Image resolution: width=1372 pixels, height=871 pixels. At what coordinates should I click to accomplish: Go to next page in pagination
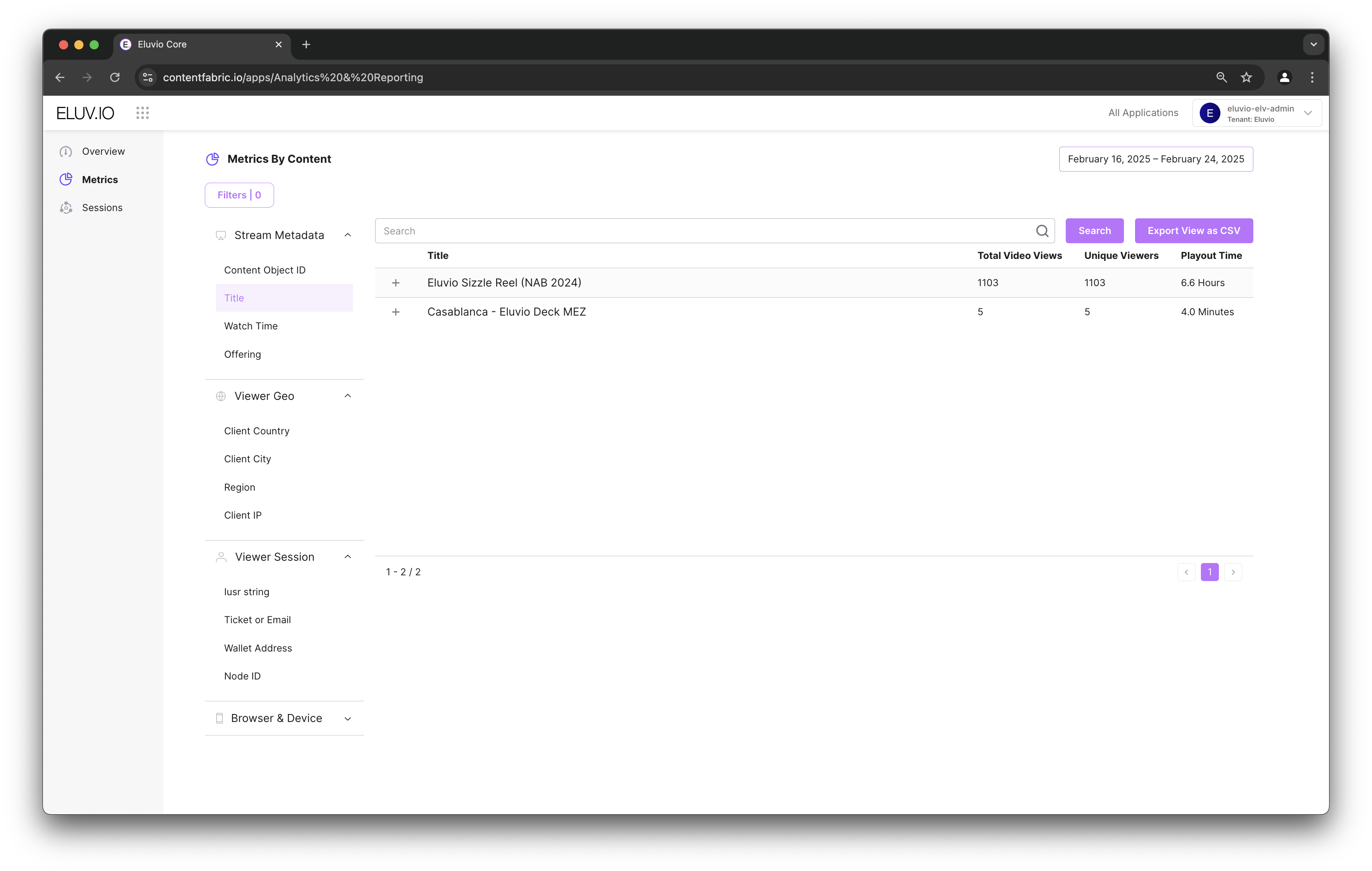click(x=1233, y=572)
